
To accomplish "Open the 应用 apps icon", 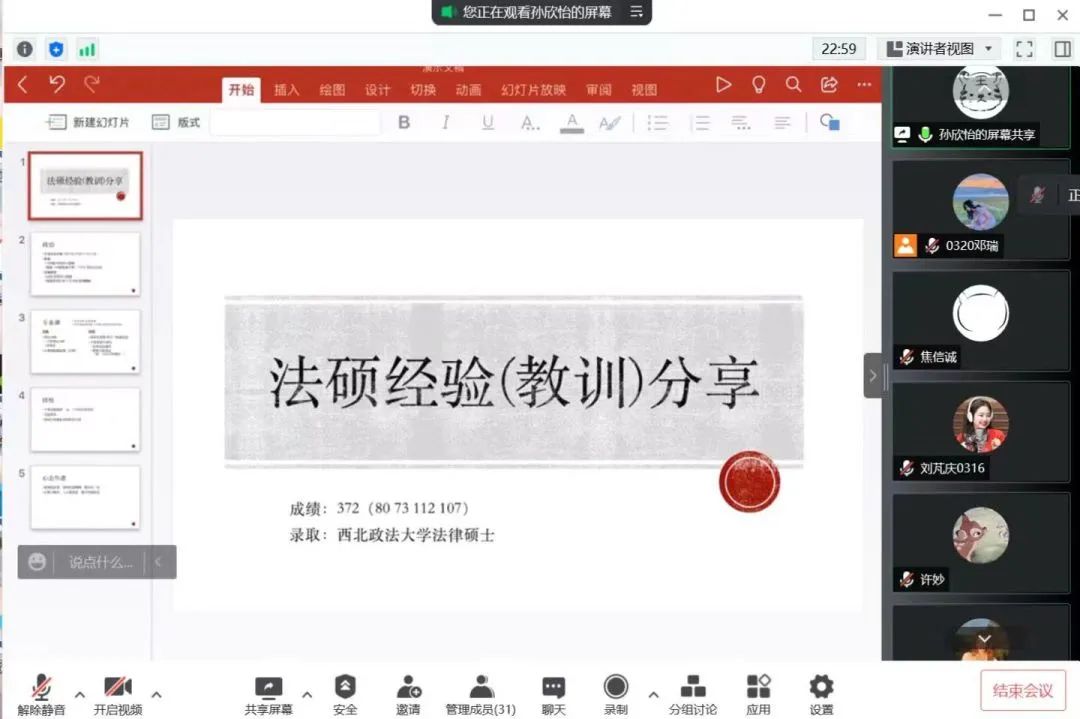I will pos(758,687).
